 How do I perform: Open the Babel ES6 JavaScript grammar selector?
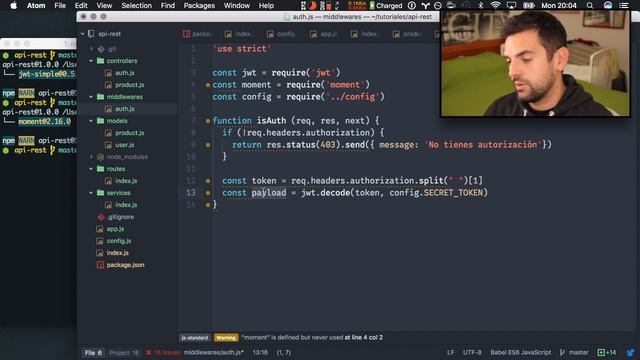coord(520,352)
